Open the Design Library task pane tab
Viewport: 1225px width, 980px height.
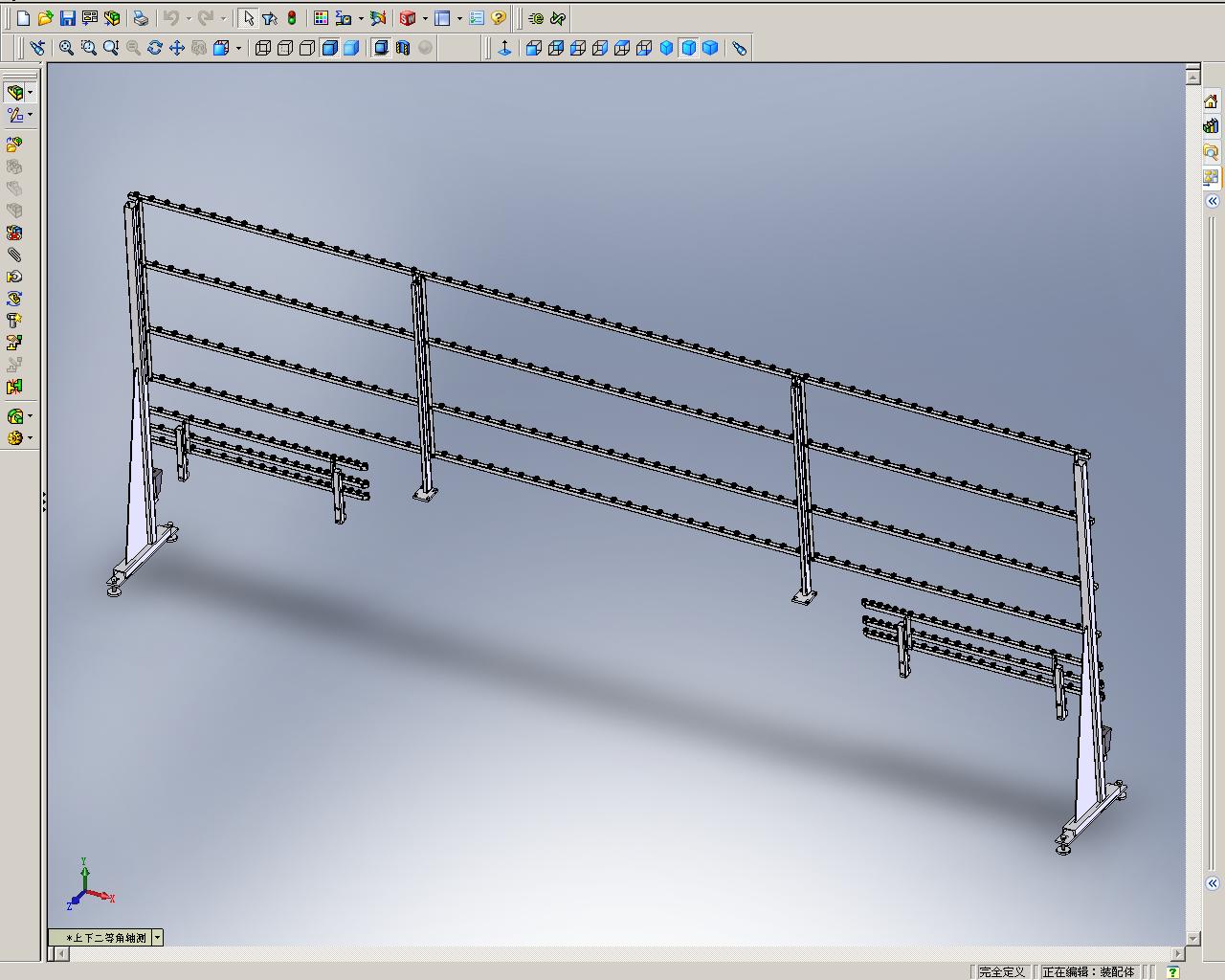(x=1211, y=126)
